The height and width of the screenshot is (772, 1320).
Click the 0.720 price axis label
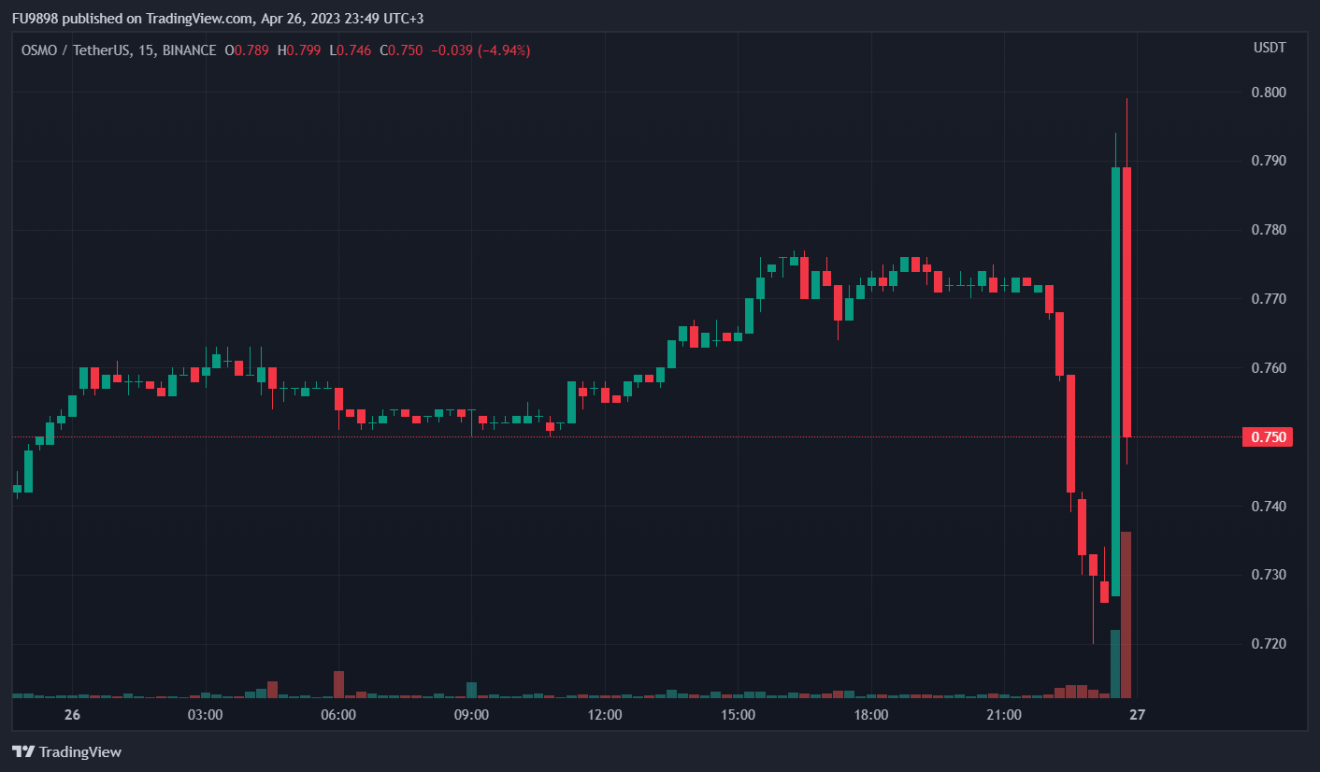pos(1268,644)
